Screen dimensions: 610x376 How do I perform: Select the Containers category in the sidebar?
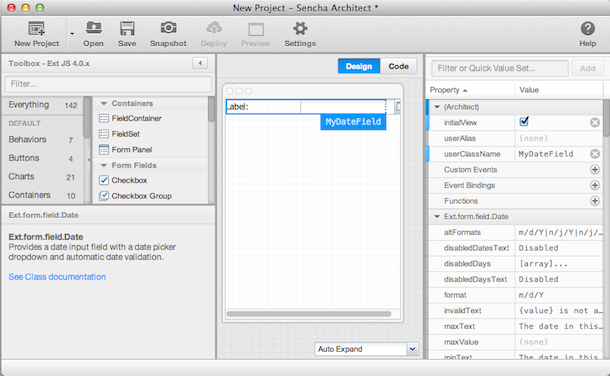click(42, 195)
